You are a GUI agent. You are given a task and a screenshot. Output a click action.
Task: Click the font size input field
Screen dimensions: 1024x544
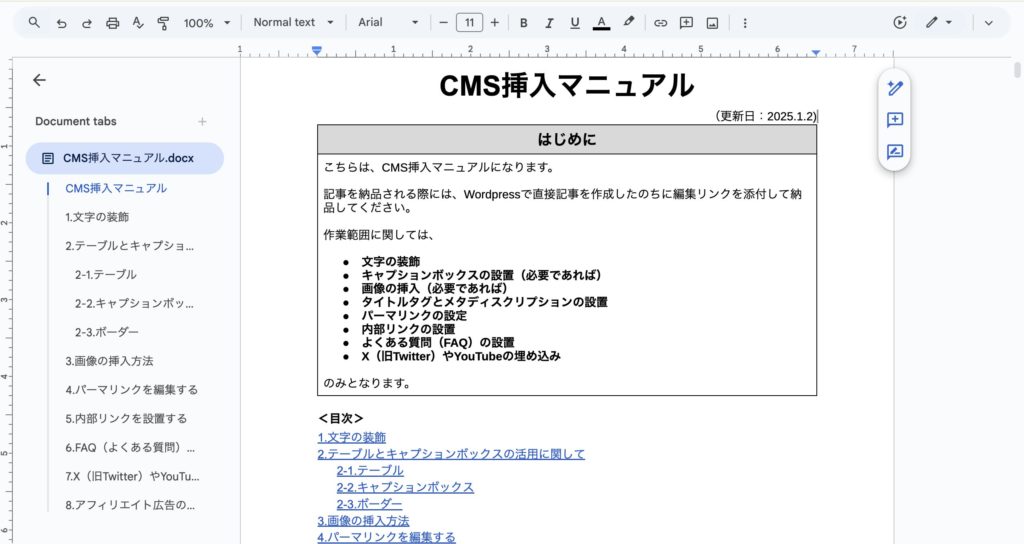pos(469,22)
